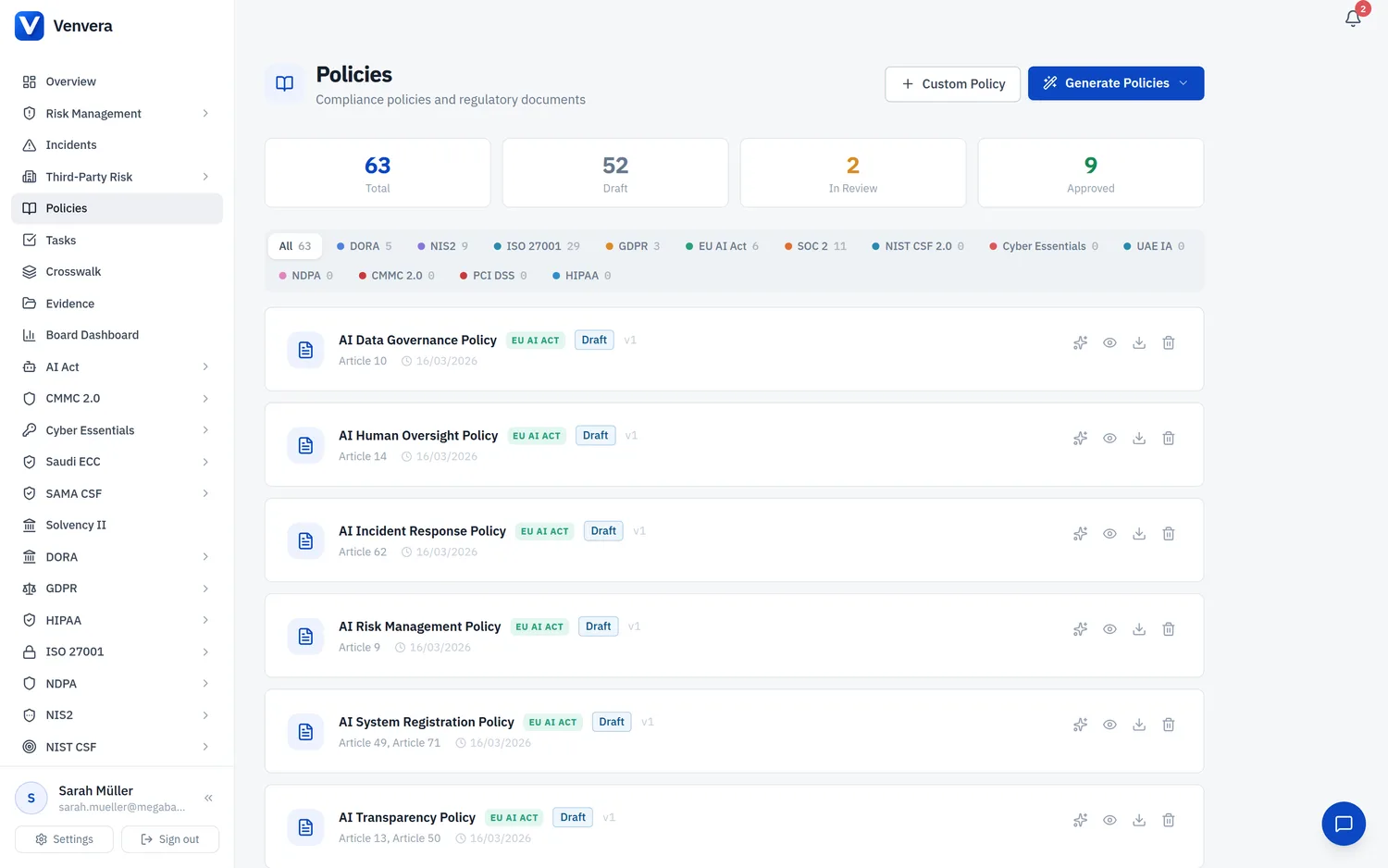Screen dimensions: 1388x868
Task: Select the All 63 filter tab
Action: coord(295,246)
